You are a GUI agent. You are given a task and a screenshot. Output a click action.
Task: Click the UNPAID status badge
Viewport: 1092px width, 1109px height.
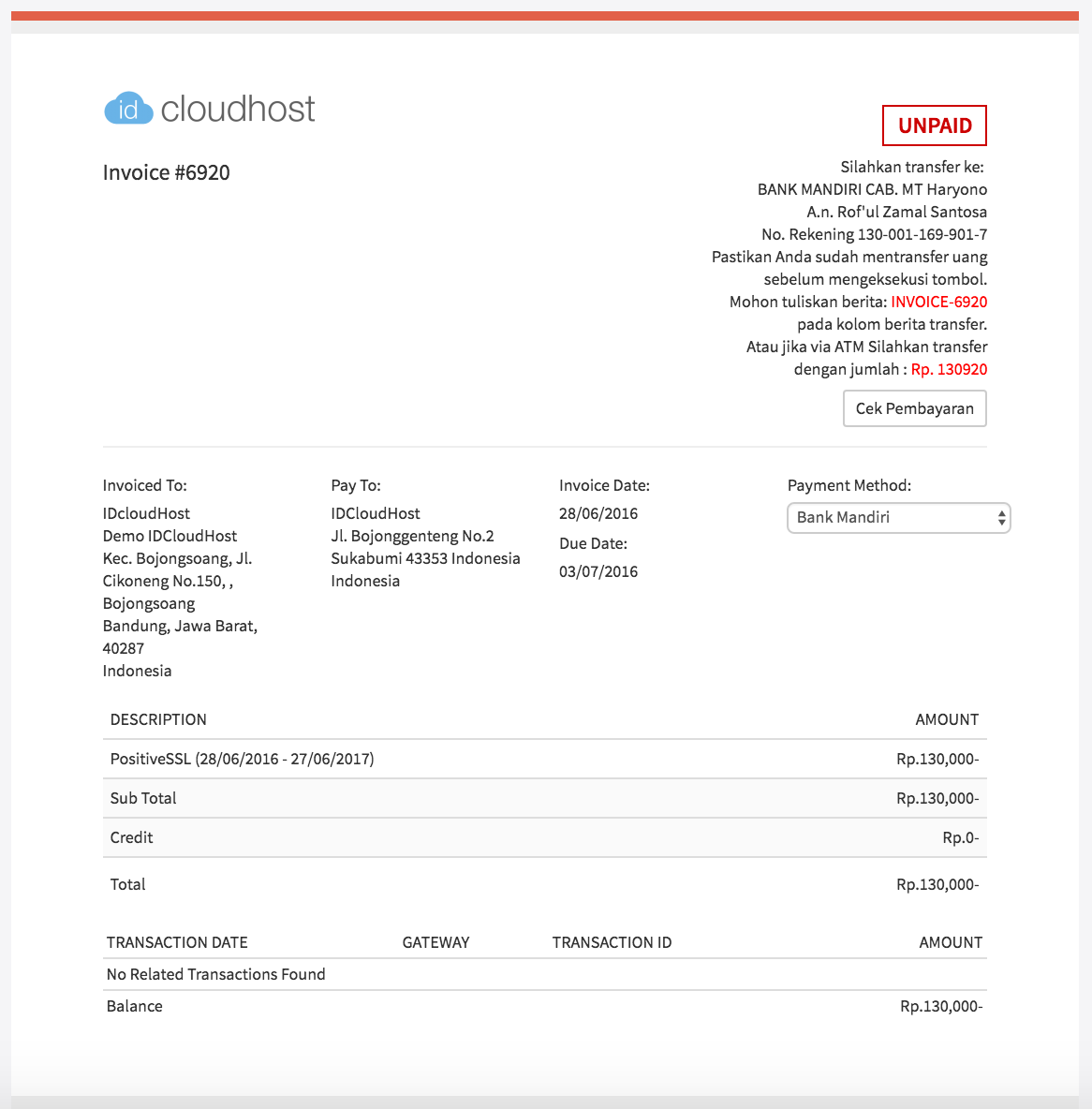(x=934, y=125)
